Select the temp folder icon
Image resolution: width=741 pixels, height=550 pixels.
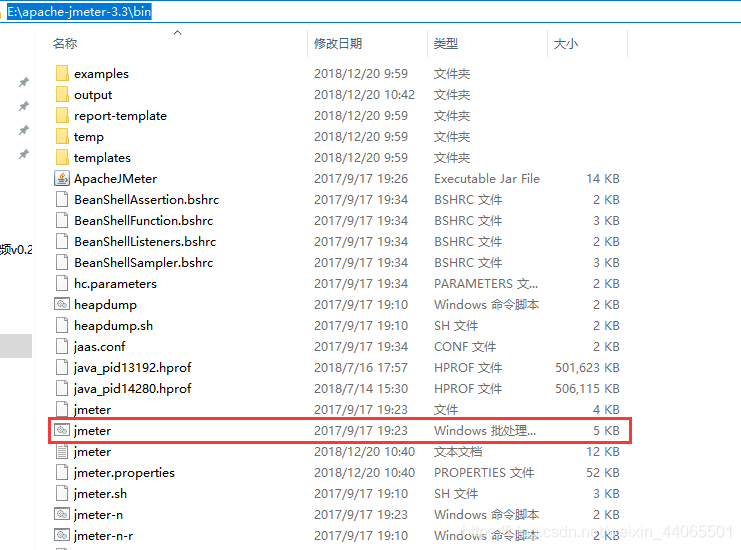coord(62,137)
